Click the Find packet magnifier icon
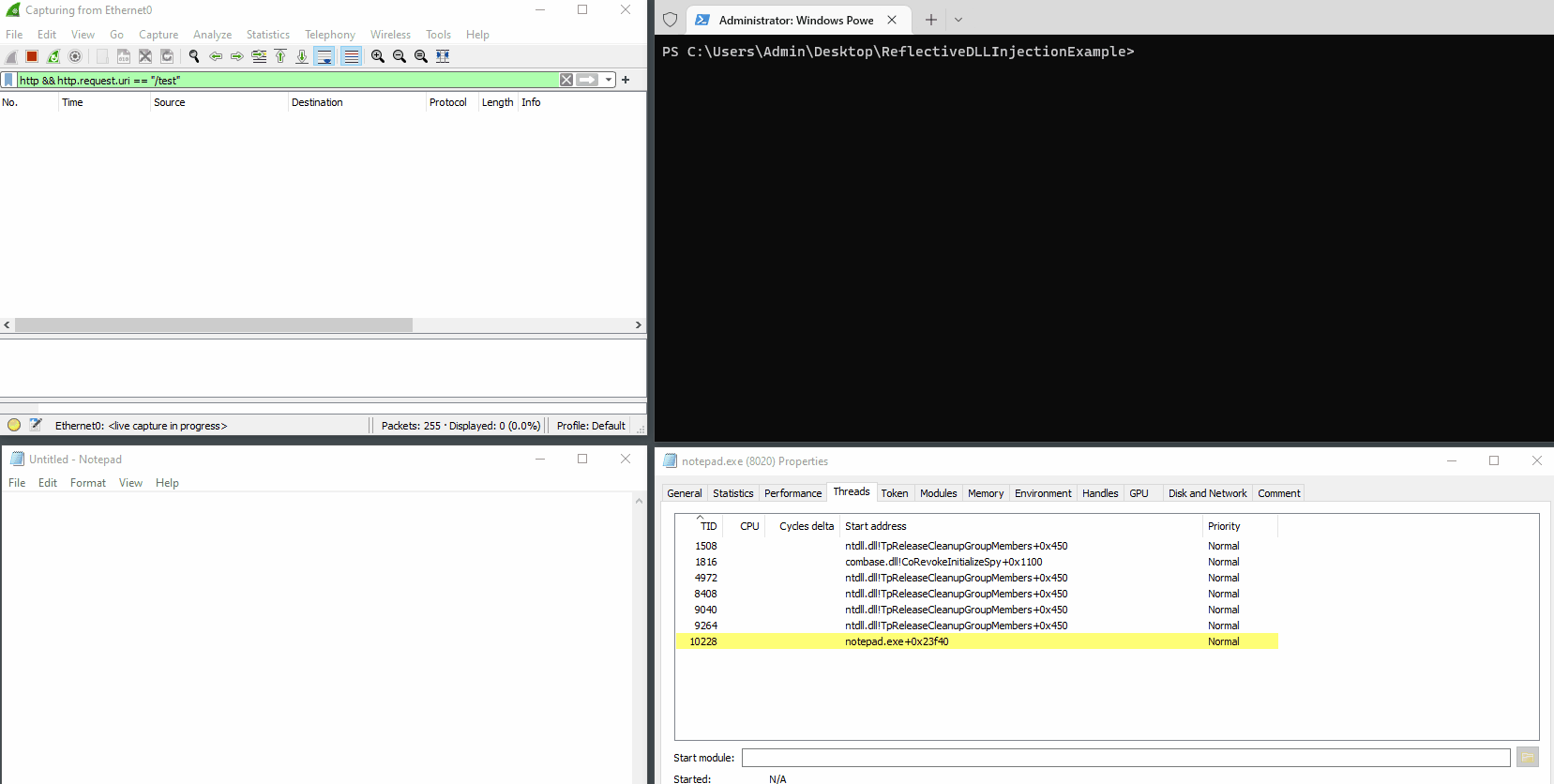The width and height of the screenshot is (1554, 784). pyautogui.click(x=194, y=56)
